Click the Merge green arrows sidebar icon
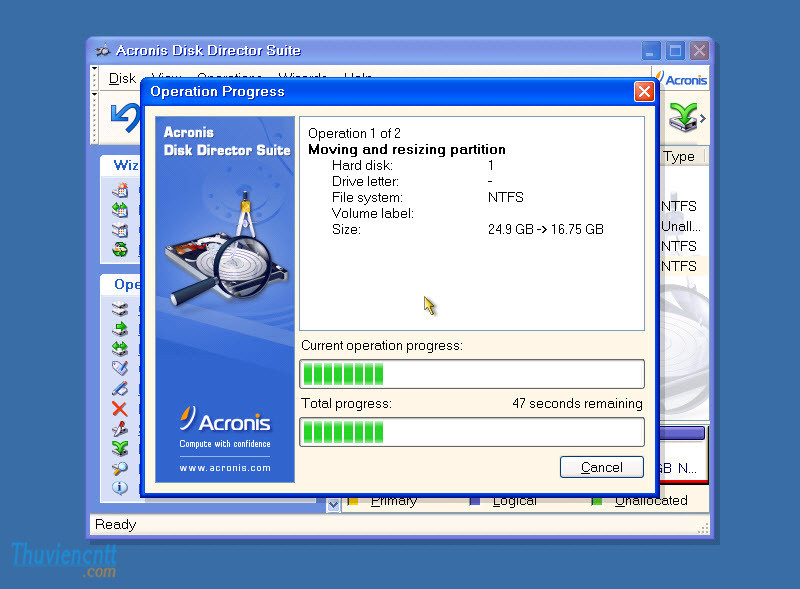800x589 pixels. 120,448
